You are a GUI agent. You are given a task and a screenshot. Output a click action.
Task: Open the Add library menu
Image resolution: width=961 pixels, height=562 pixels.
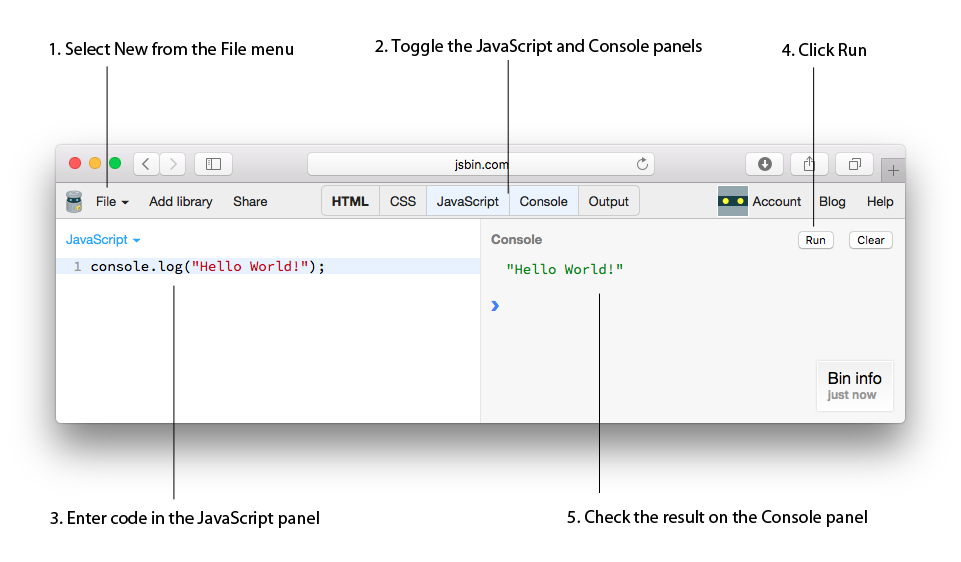click(x=181, y=201)
